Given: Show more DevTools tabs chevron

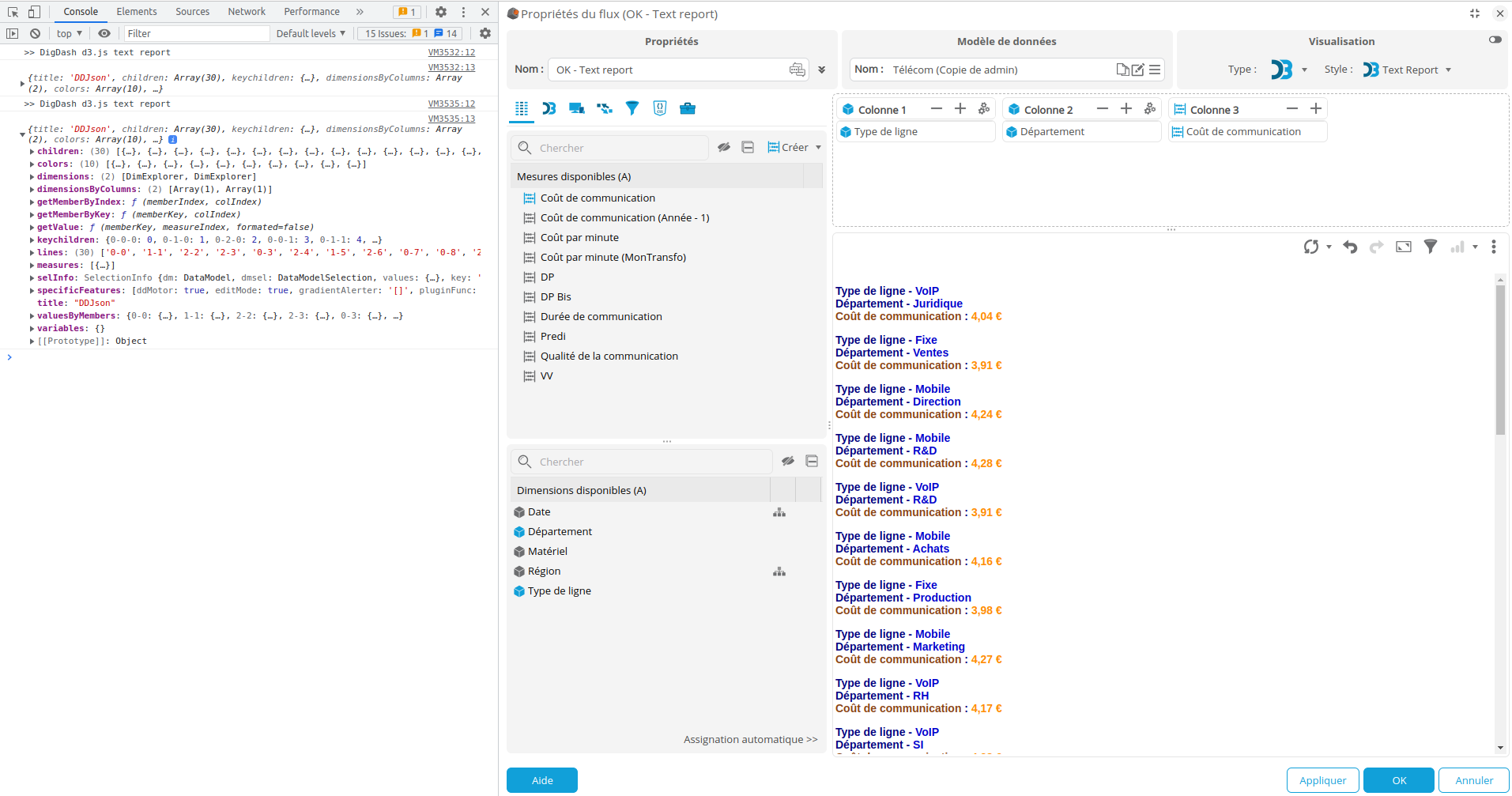Looking at the screenshot, I should (360, 11).
